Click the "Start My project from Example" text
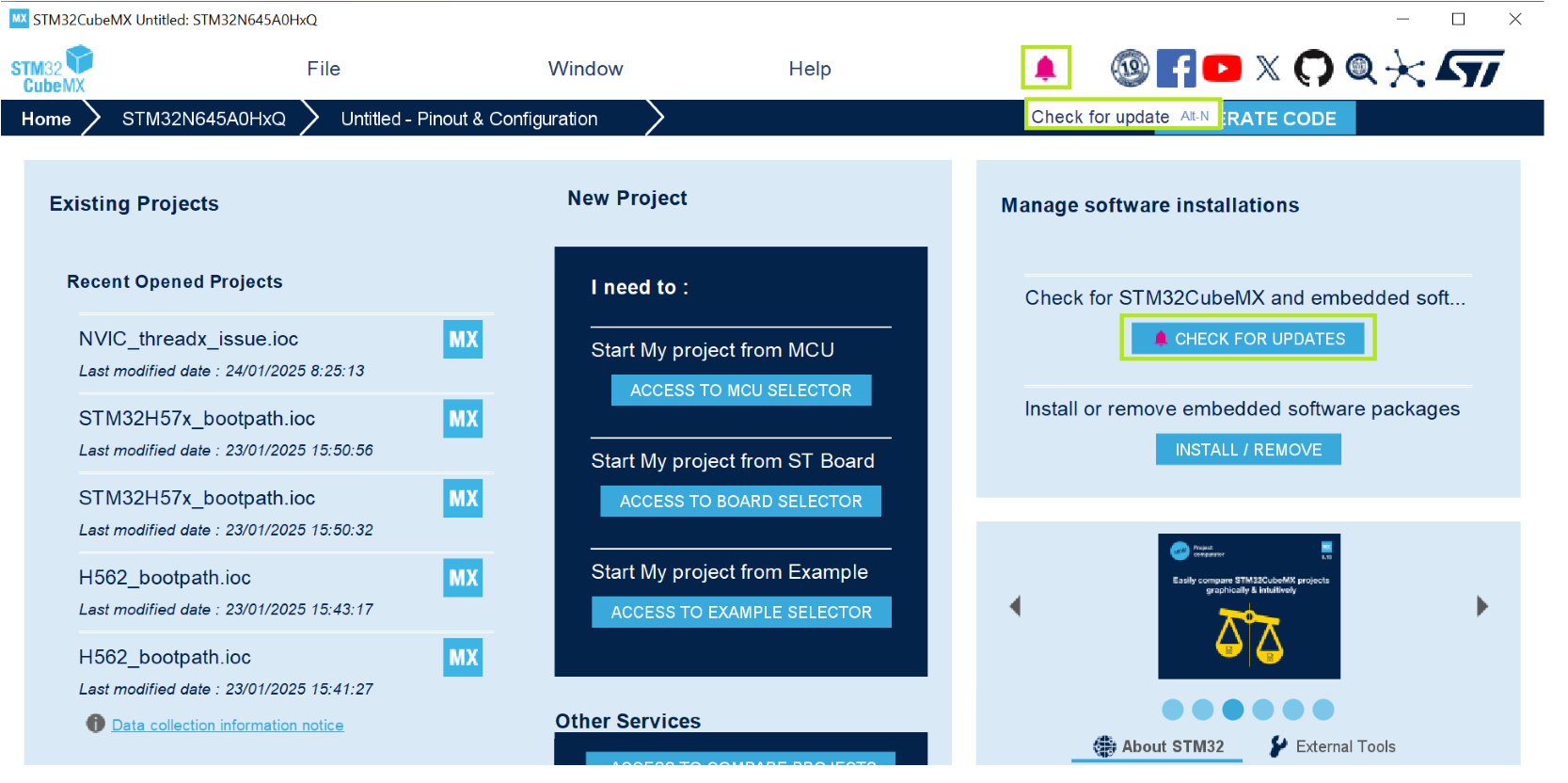The width and height of the screenshot is (1568, 783). click(x=730, y=572)
